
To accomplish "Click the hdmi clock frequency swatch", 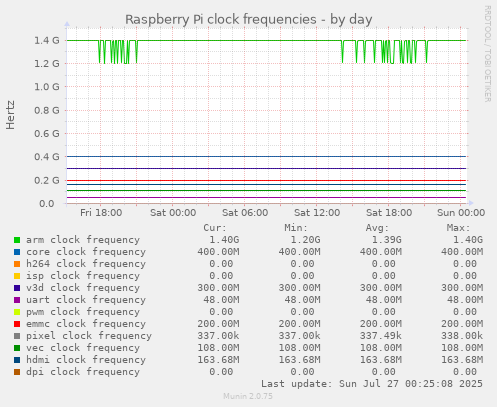I will pos(17,360).
